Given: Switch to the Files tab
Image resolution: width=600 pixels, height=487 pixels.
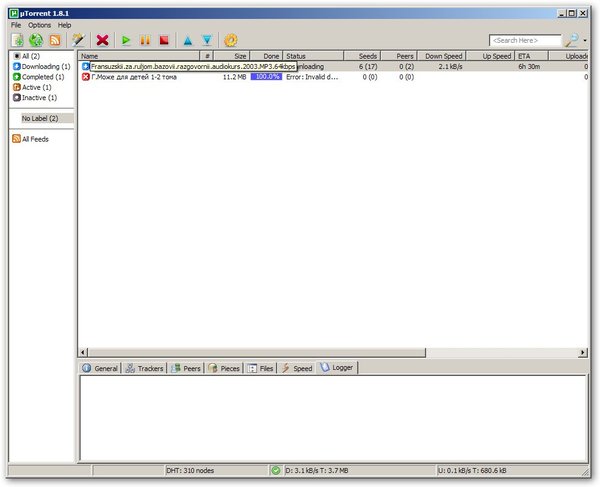Looking at the screenshot, I should (x=260, y=368).
